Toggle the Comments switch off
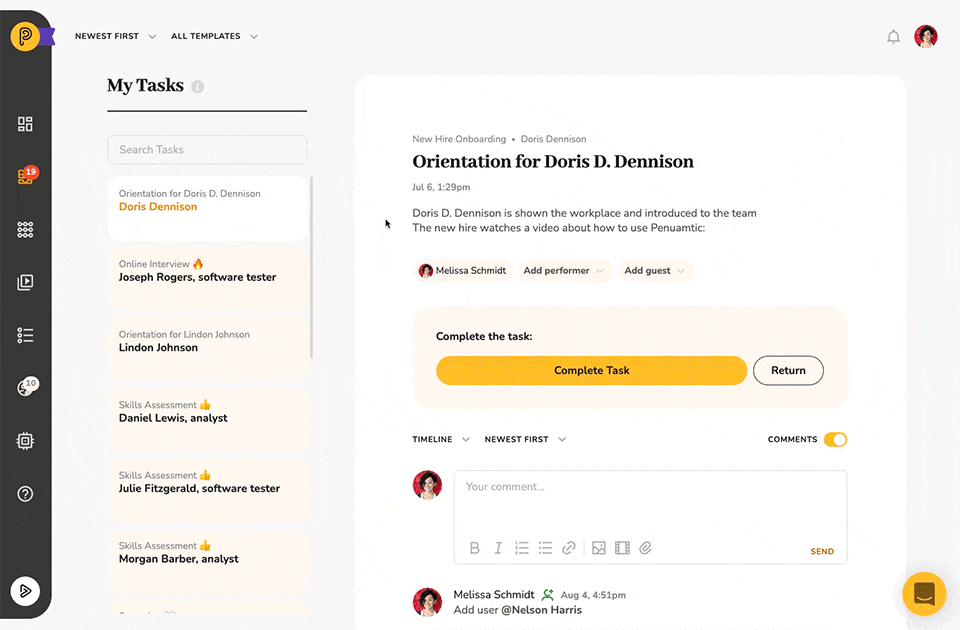Viewport: 960px width, 630px height. tap(835, 440)
